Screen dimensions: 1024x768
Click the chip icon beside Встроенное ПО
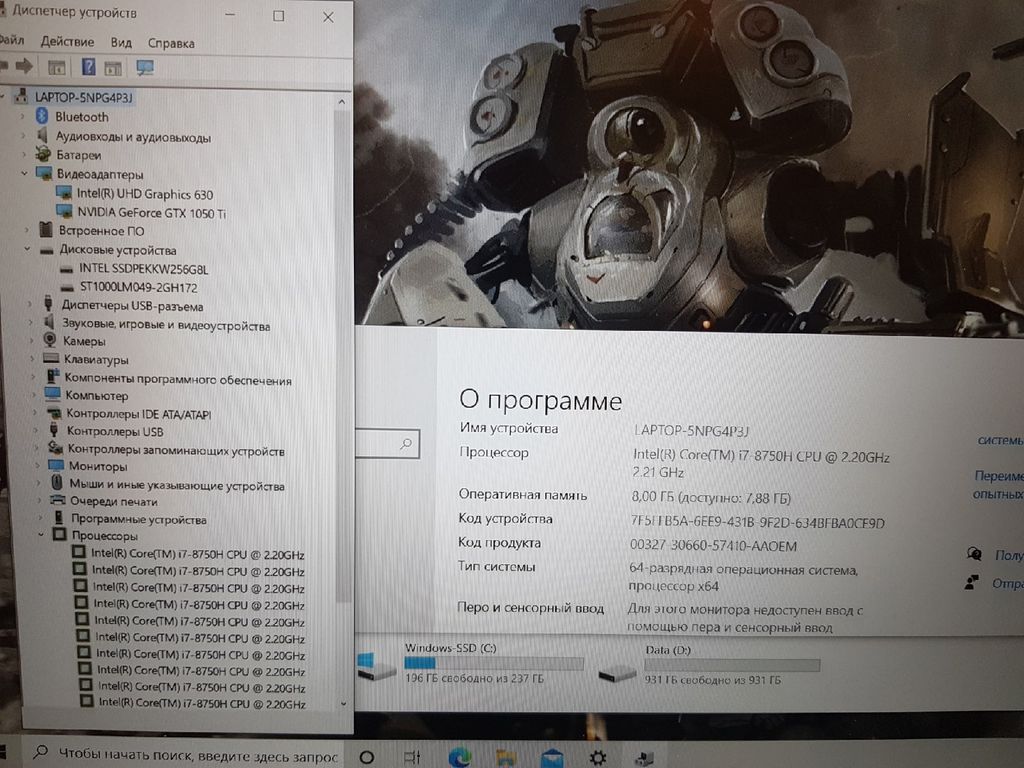tap(46, 230)
